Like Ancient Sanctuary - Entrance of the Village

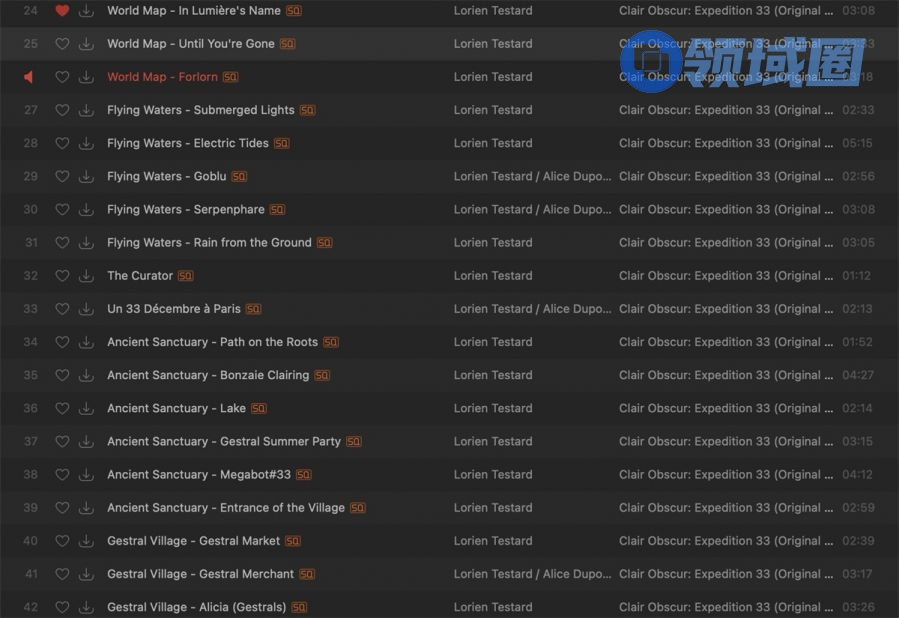(62, 508)
